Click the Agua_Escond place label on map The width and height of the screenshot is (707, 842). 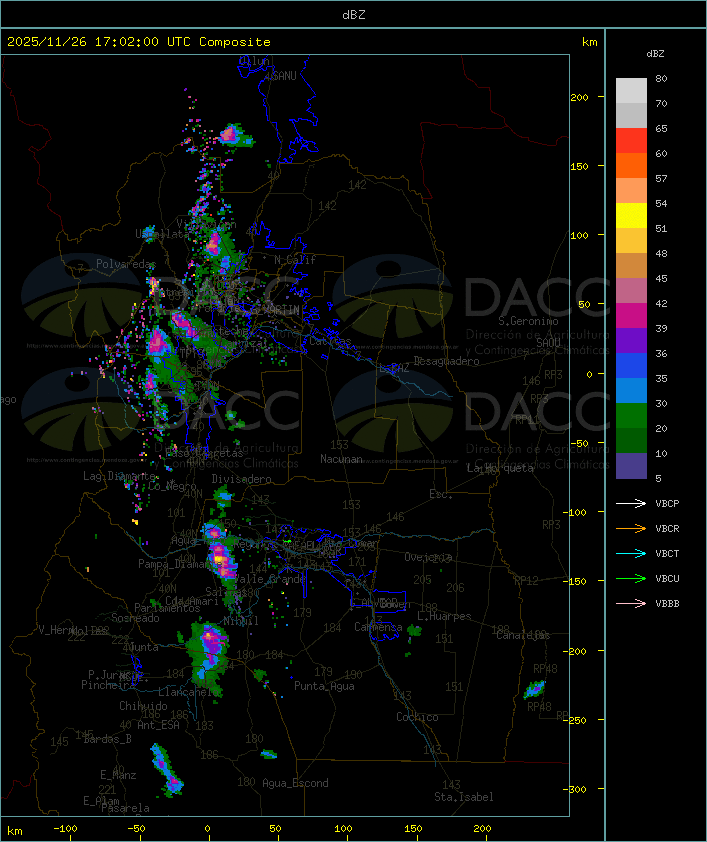(295, 783)
